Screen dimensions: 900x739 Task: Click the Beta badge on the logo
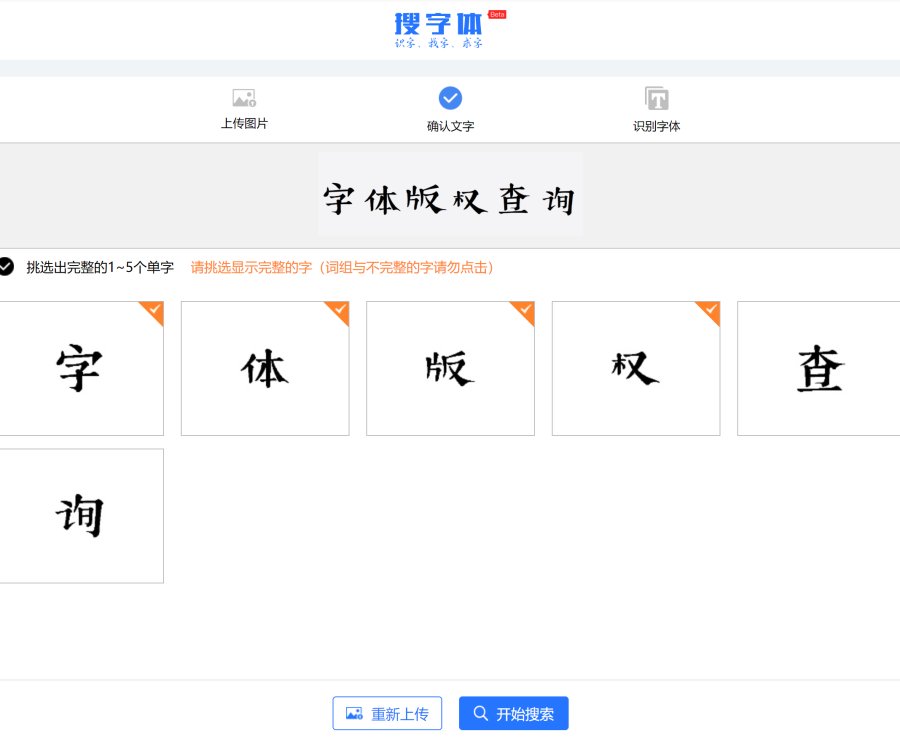click(495, 15)
